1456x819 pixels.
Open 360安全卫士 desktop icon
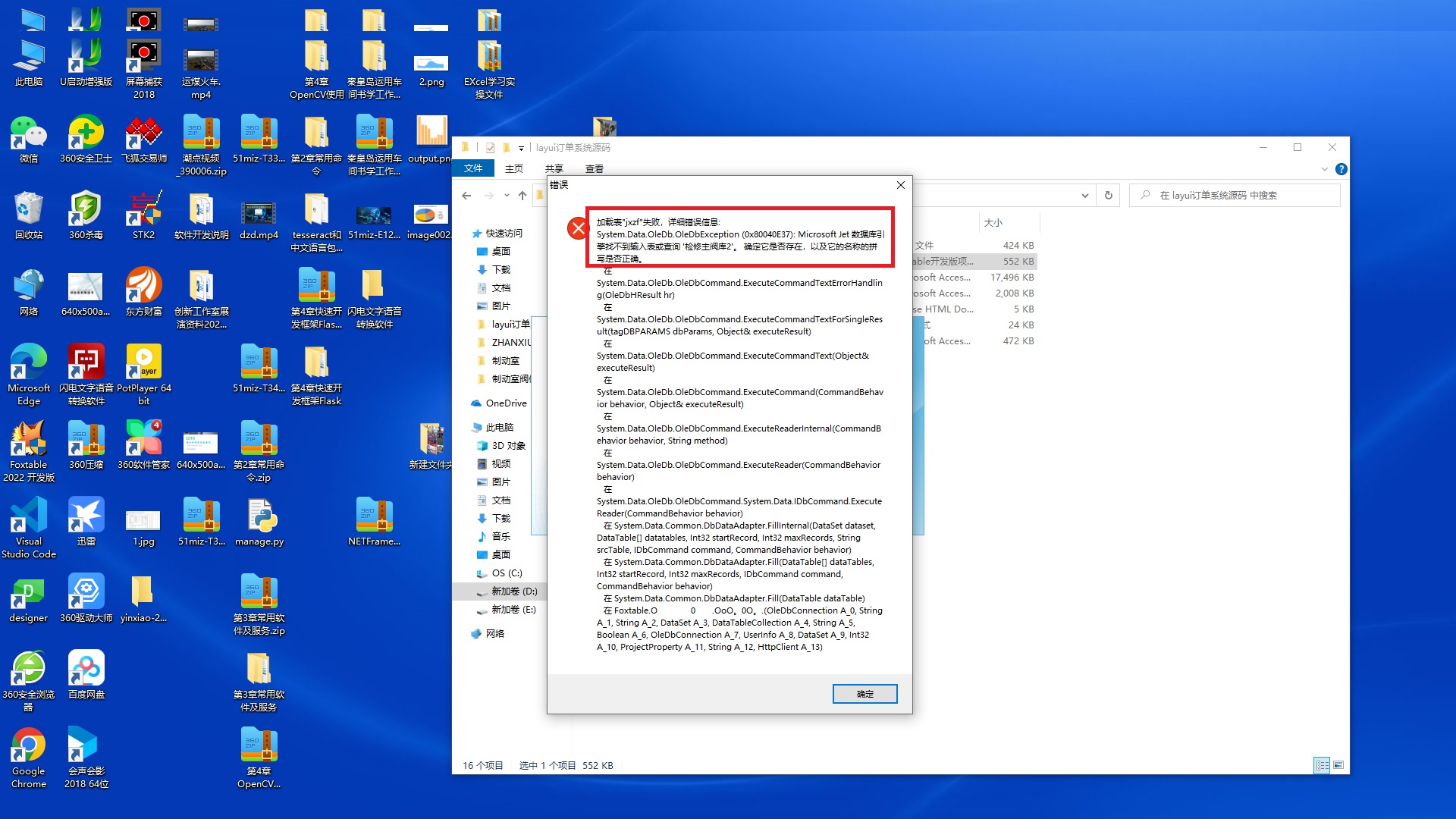86,140
